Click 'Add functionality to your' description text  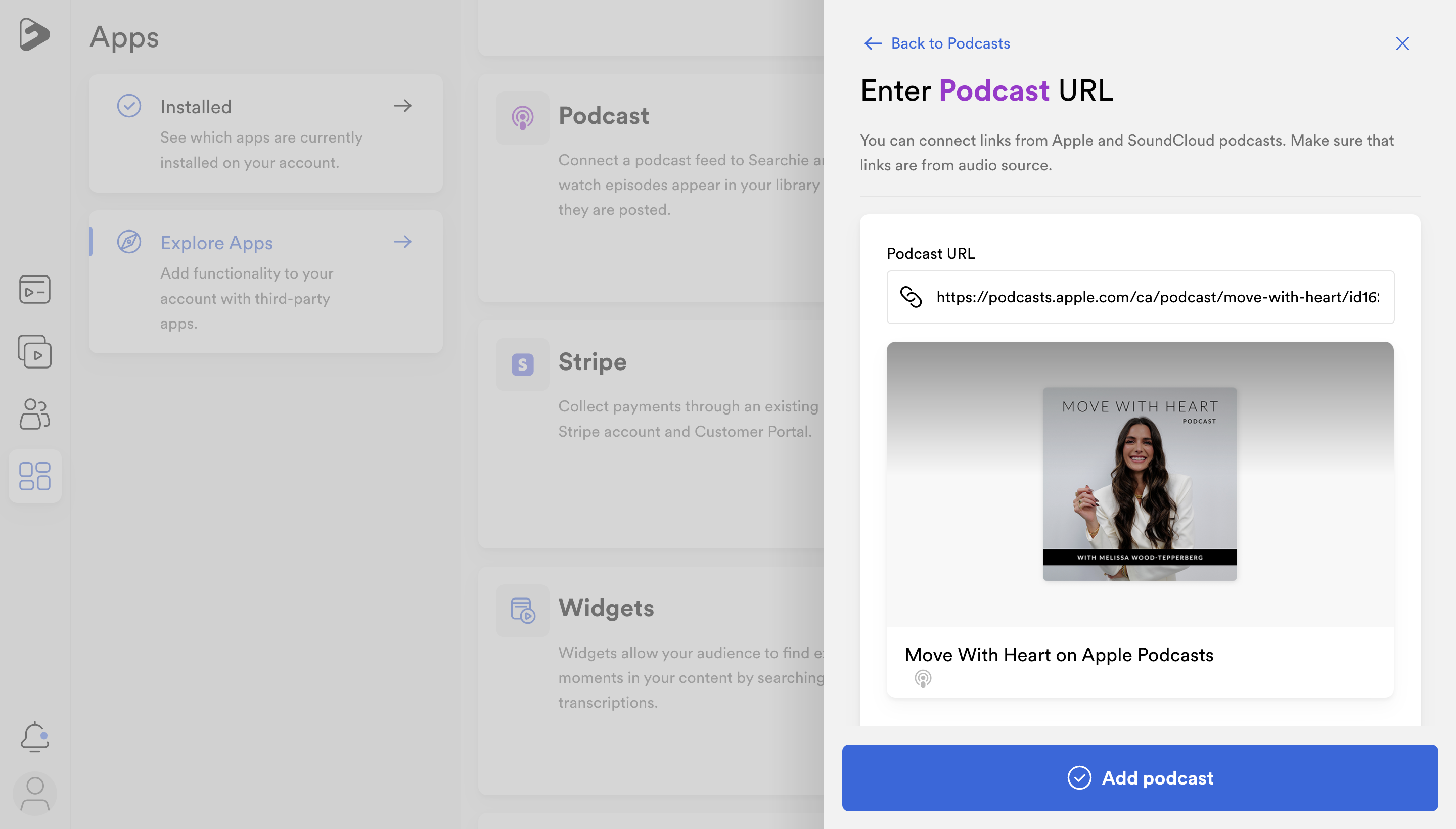(x=247, y=273)
